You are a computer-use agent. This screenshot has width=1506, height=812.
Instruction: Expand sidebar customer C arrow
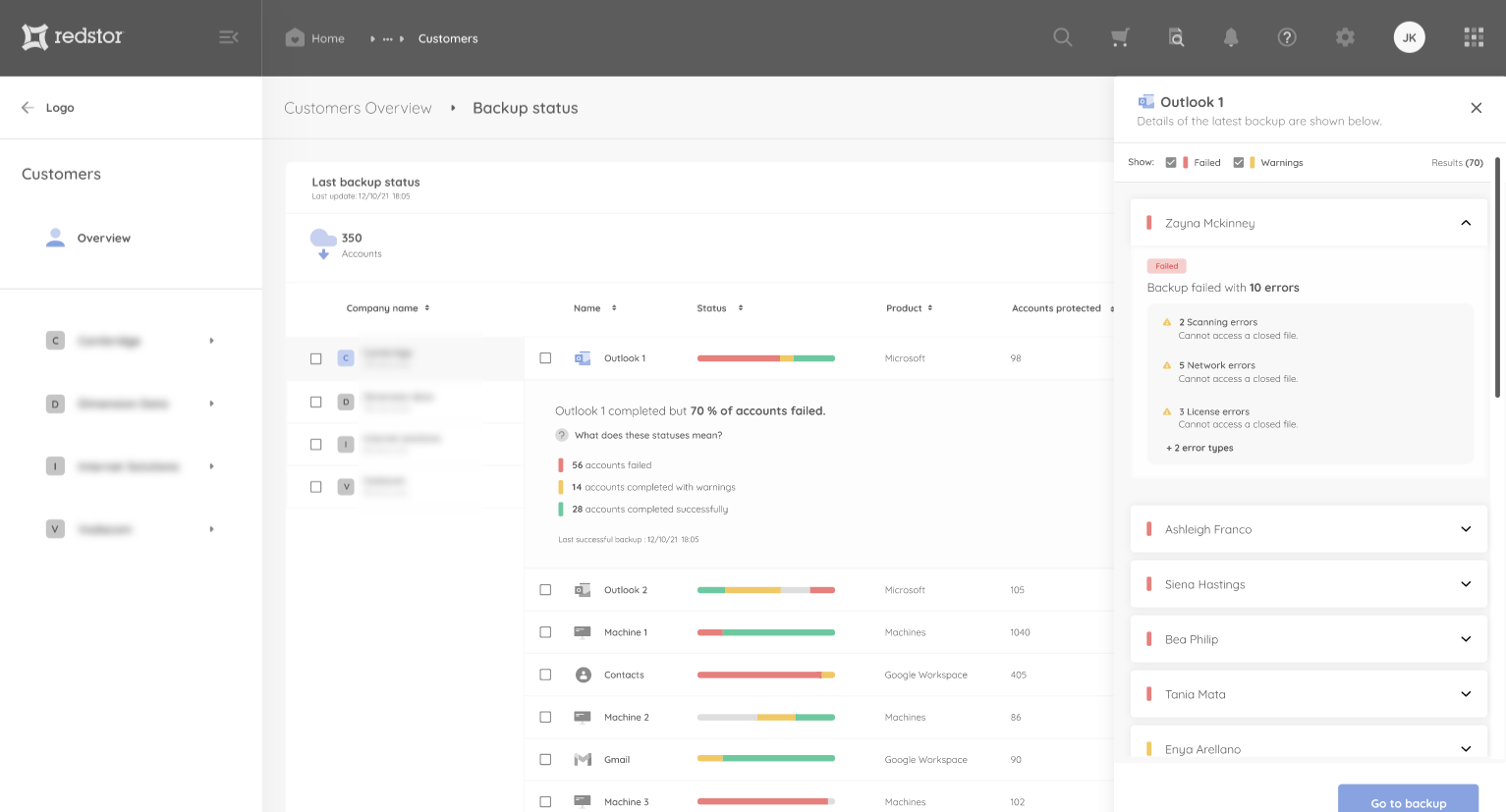(x=211, y=341)
